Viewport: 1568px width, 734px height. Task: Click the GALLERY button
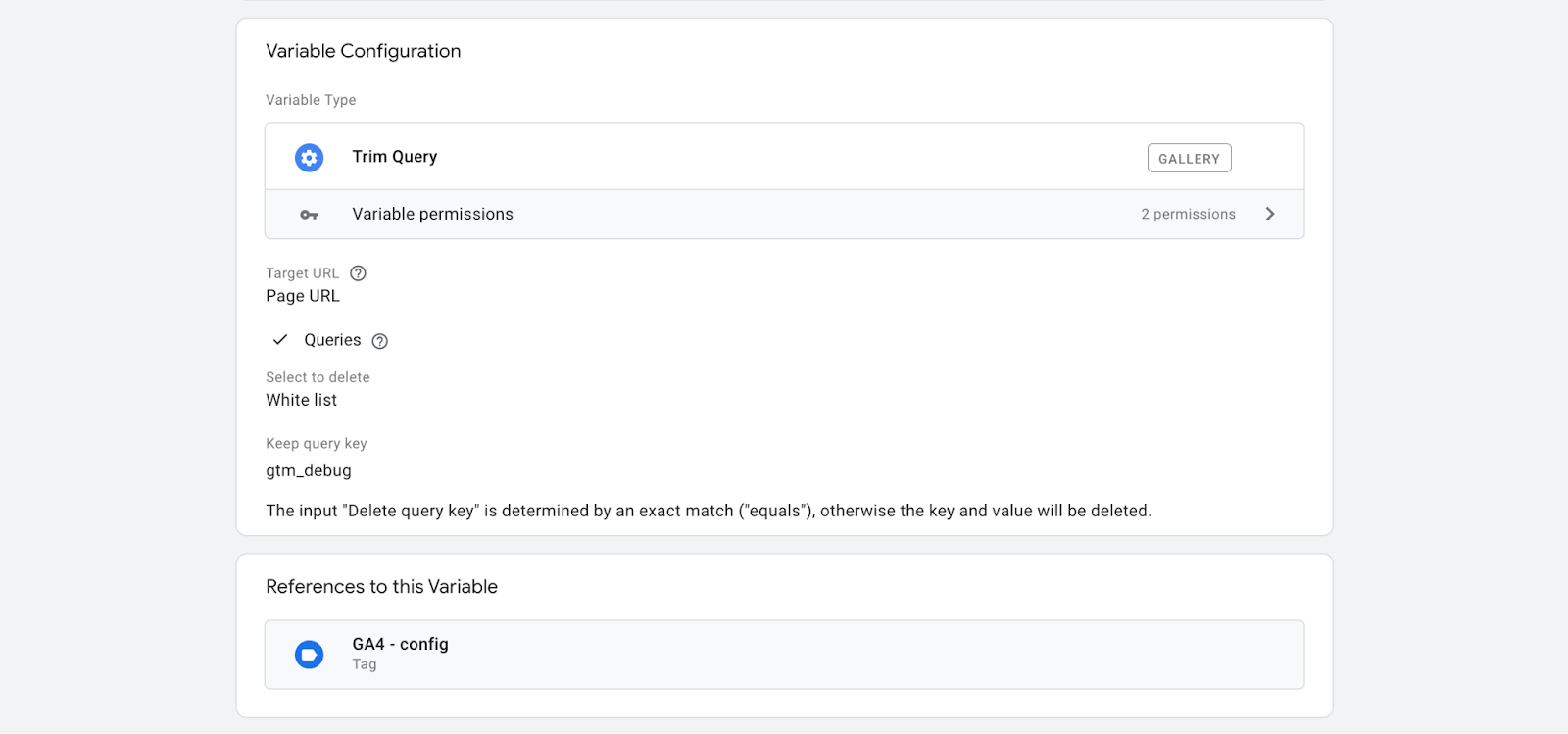pyautogui.click(x=1188, y=157)
